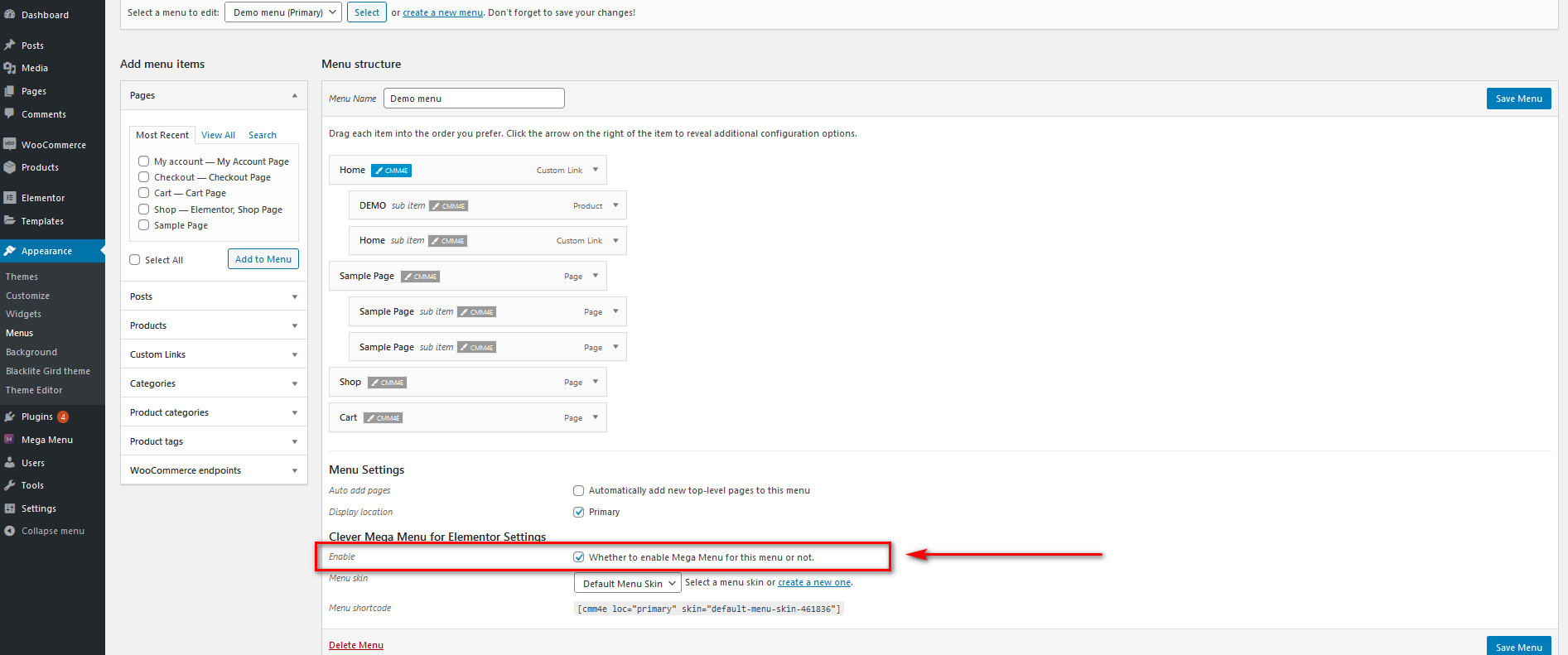
Task: Check the Sample Page checkbox in Pages list
Action: click(x=144, y=225)
